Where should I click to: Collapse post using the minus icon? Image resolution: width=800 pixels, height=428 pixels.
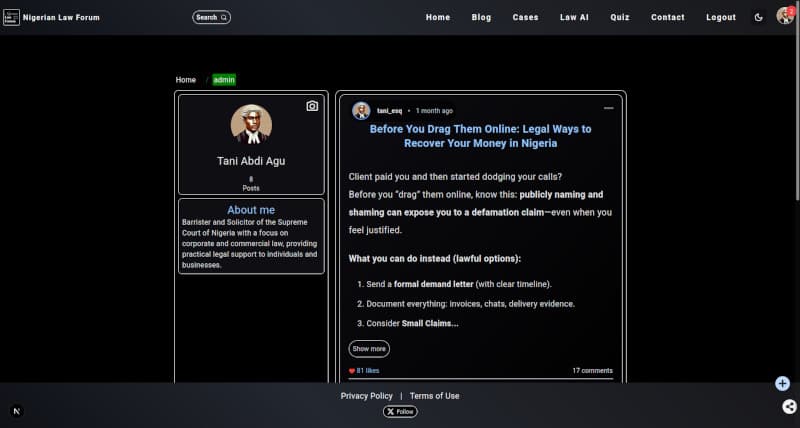point(609,108)
